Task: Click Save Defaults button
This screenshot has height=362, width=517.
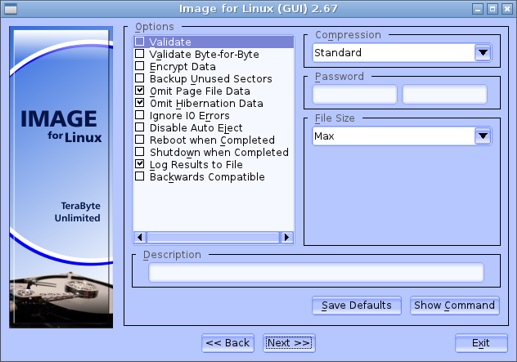Action: 357,305
